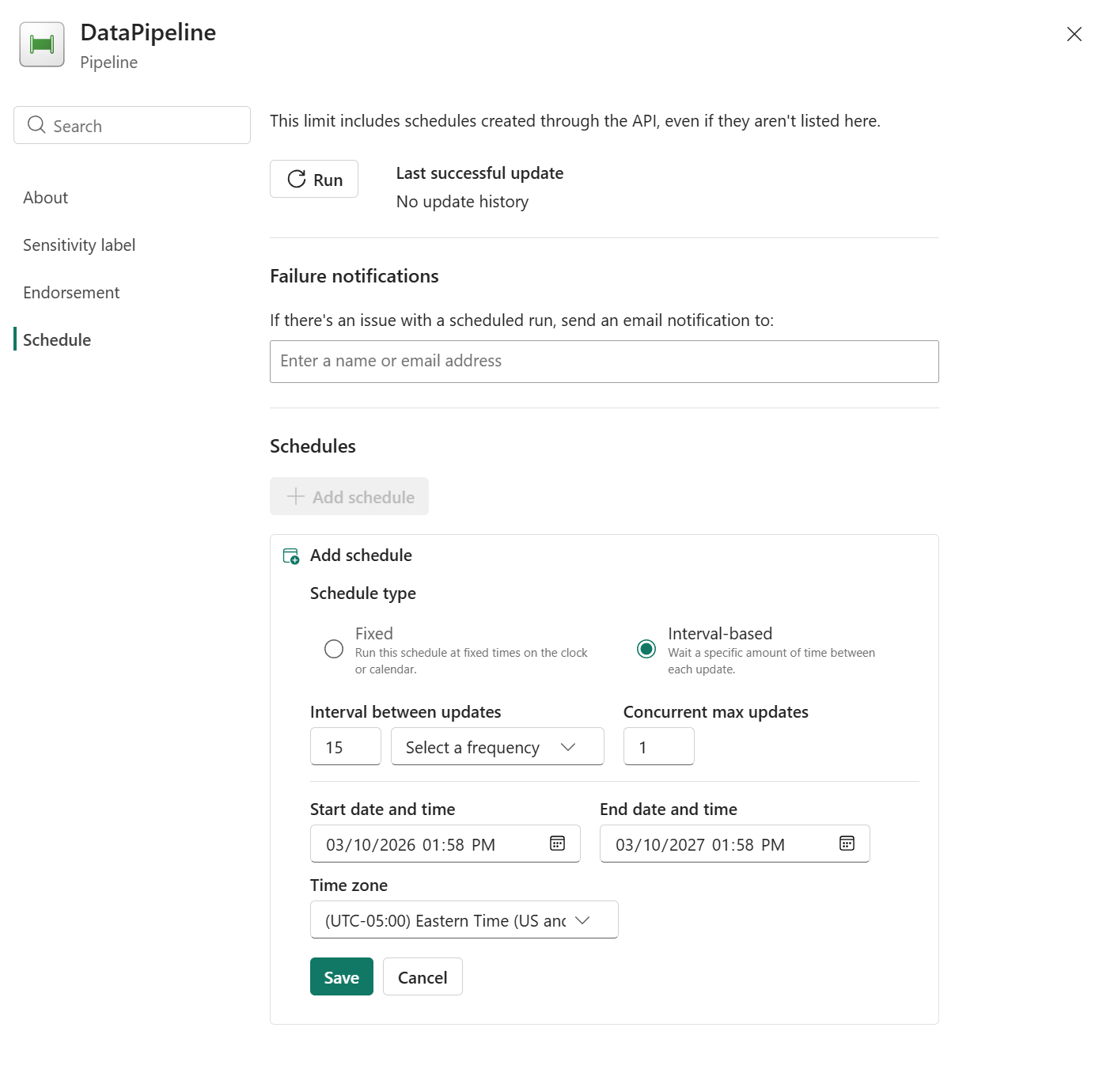The height and width of the screenshot is (1092, 1099).
Task: Open the end date calendar picker icon
Action: (x=847, y=844)
